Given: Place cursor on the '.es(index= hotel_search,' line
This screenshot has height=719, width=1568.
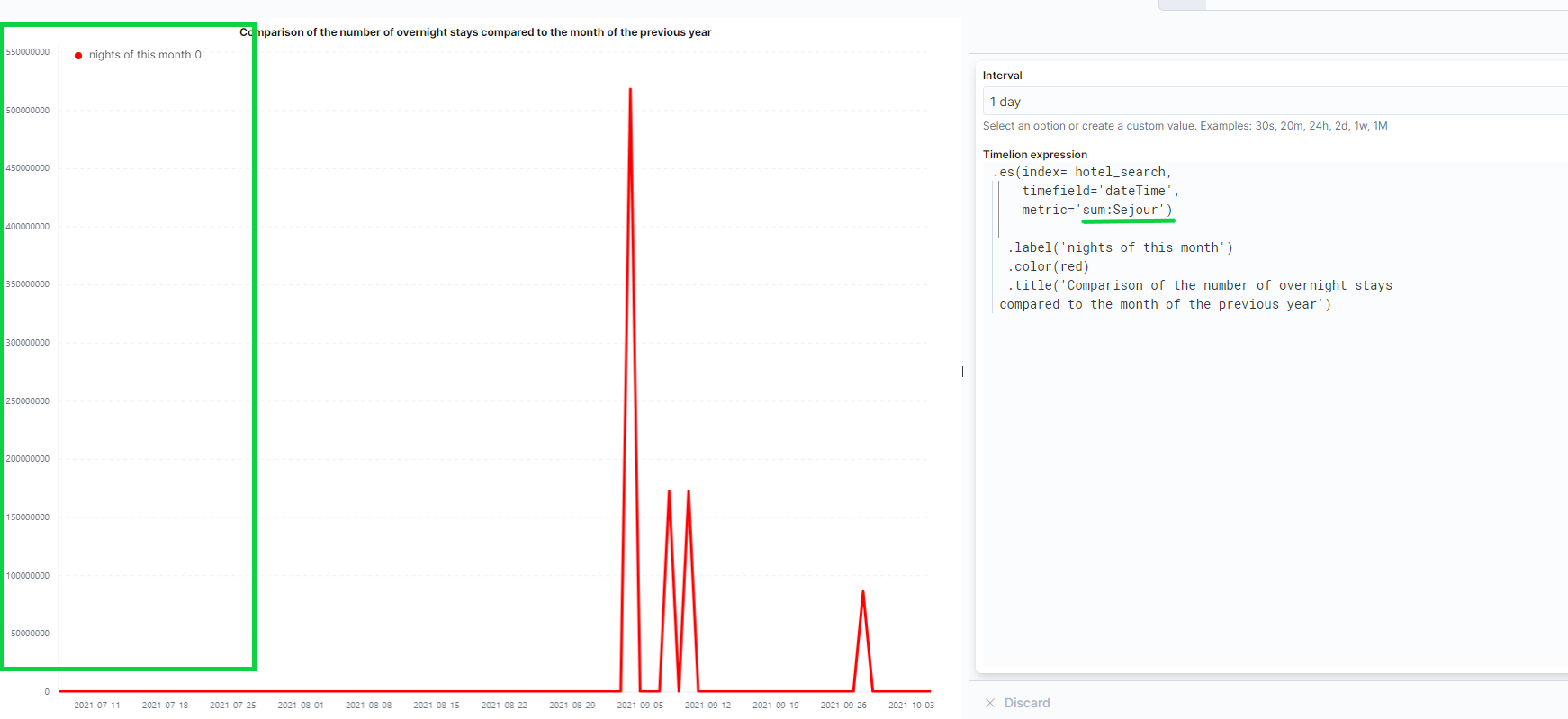Looking at the screenshot, I should (1082, 172).
